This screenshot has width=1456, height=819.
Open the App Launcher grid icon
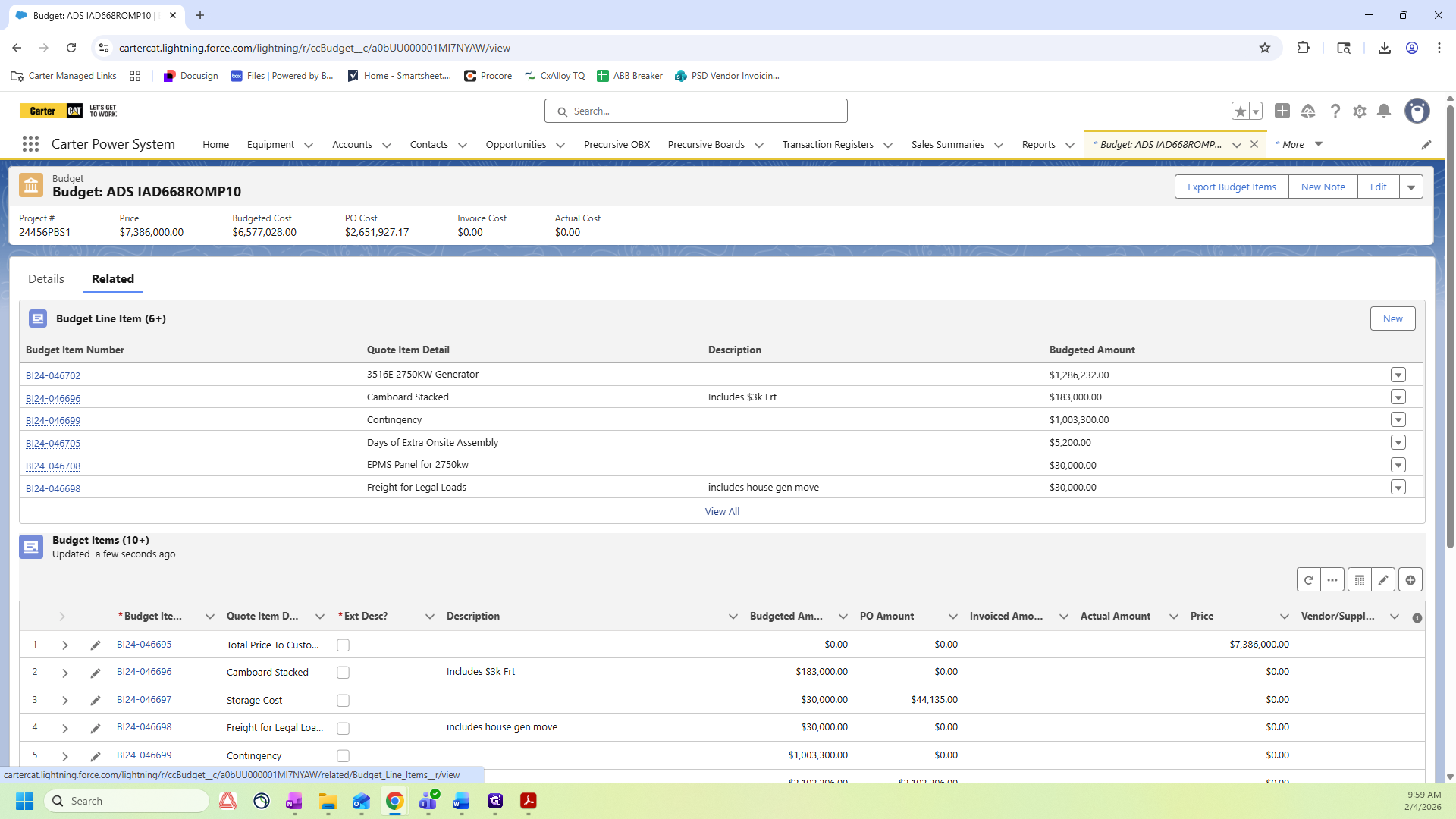(x=30, y=144)
